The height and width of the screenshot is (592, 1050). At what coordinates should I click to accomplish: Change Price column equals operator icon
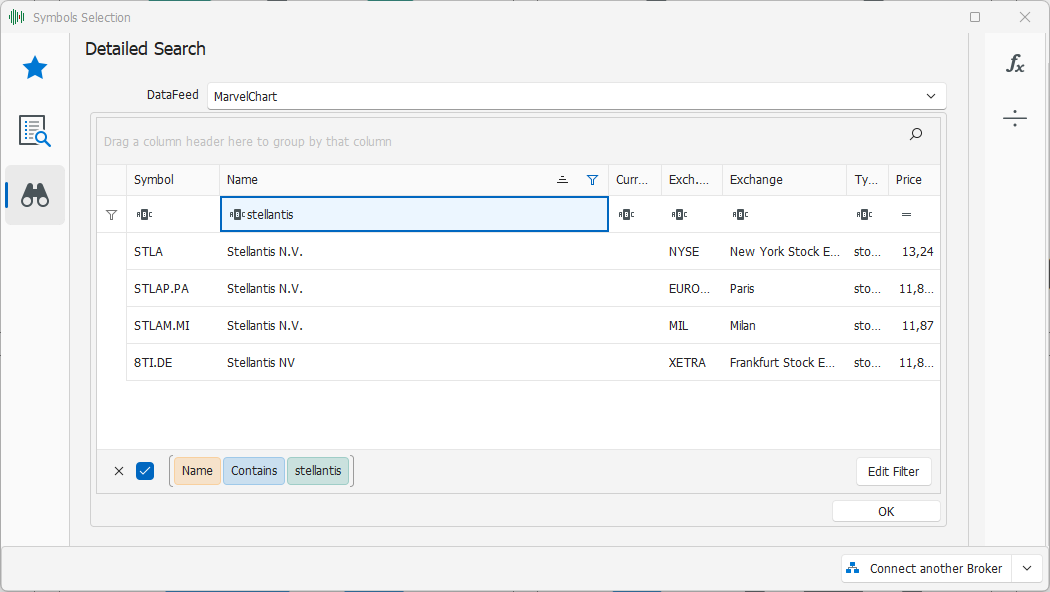pos(906,215)
